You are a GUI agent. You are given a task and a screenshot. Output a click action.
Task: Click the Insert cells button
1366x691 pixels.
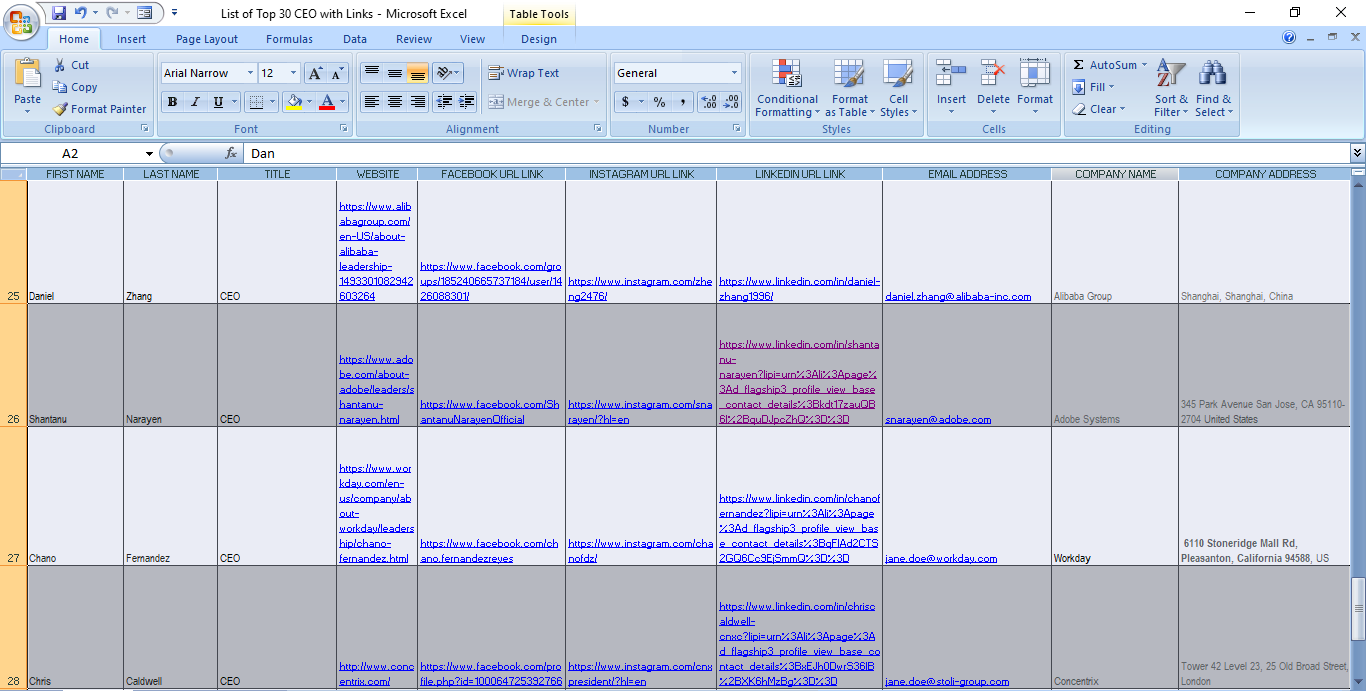coord(951,88)
